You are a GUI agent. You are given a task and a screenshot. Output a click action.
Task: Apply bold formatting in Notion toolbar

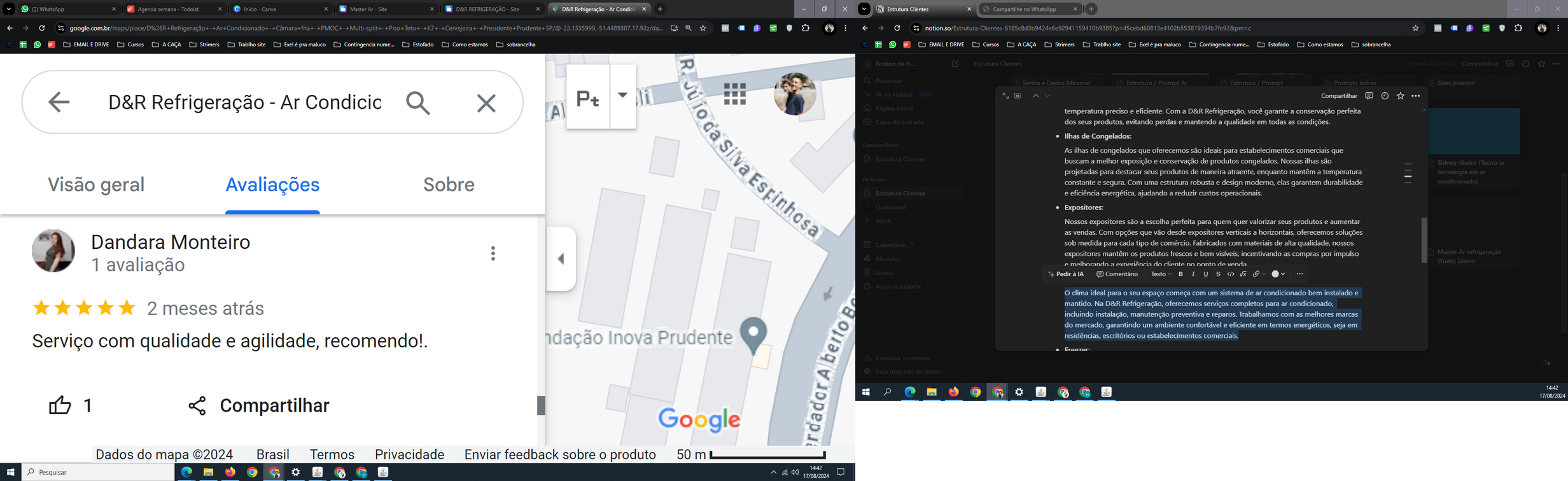[x=1180, y=274]
